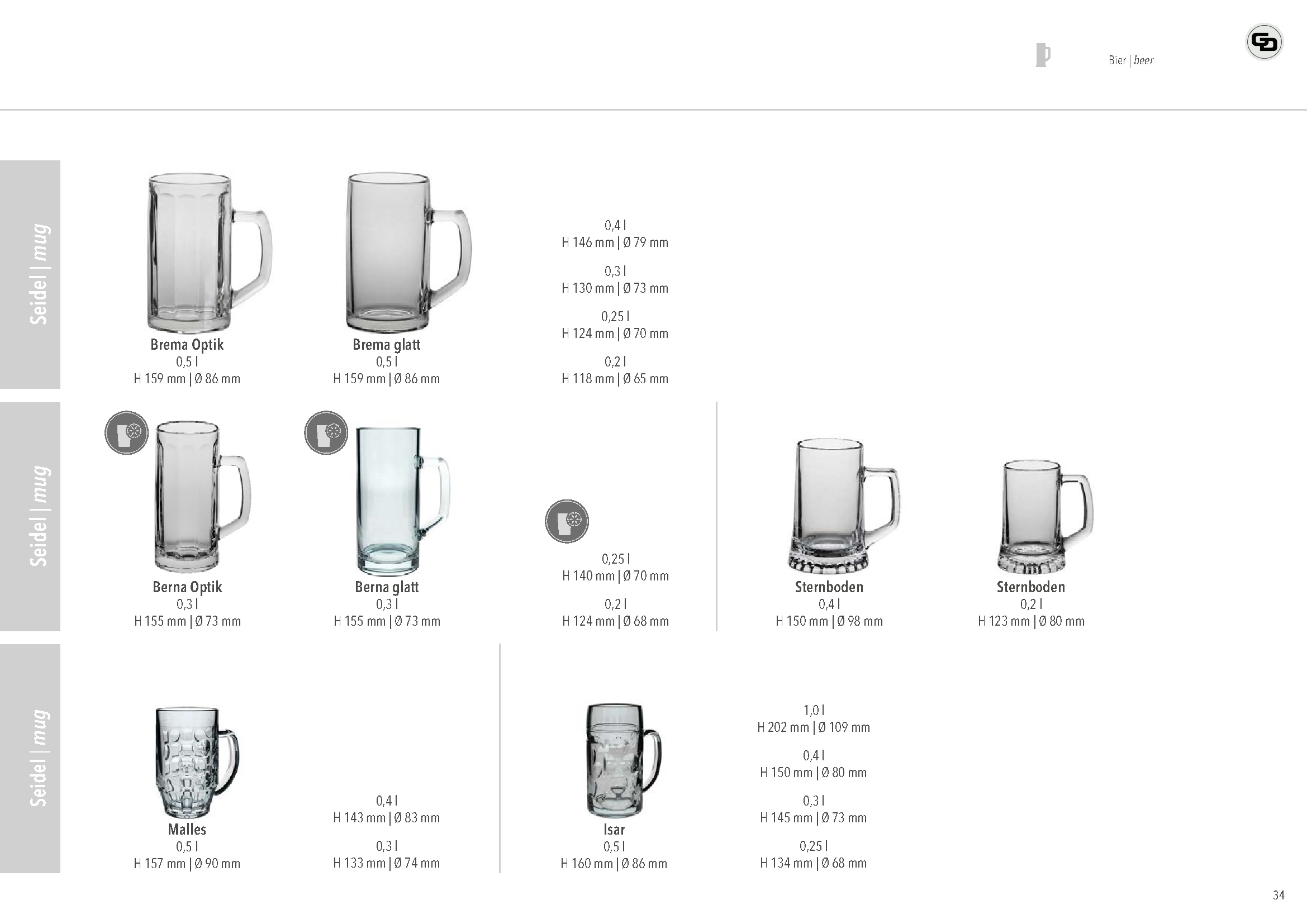Click the 'Brema Optik' product name
Image resolution: width=1307 pixels, height=924 pixels.
pyautogui.click(x=187, y=345)
